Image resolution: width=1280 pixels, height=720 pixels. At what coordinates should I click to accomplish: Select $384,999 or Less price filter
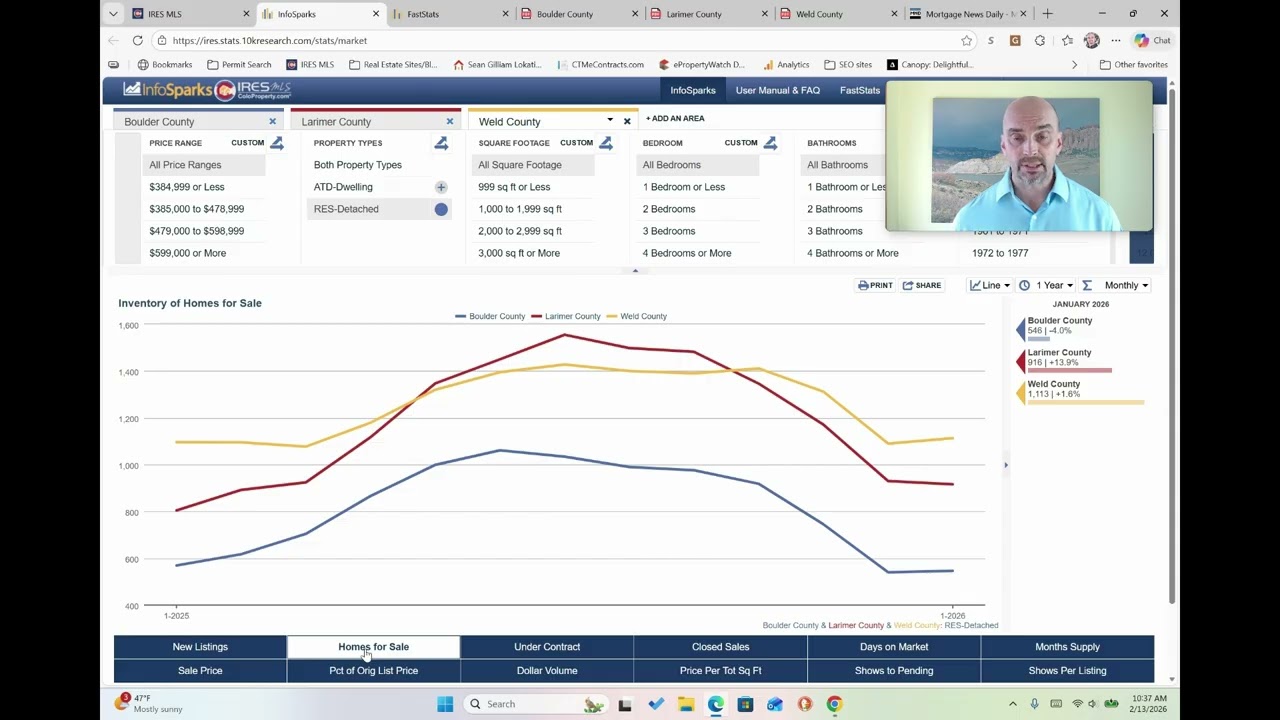(x=187, y=187)
